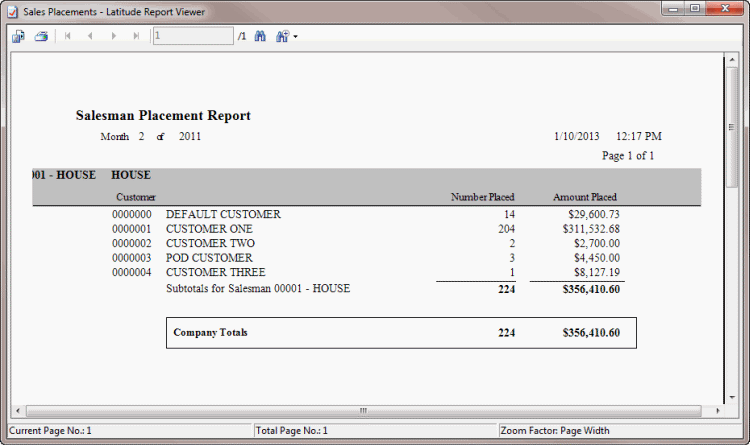Click the horizontal scrollbar thumb
This screenshot has height=445, width=750.
pyautogui.click(x=364, y=410)
